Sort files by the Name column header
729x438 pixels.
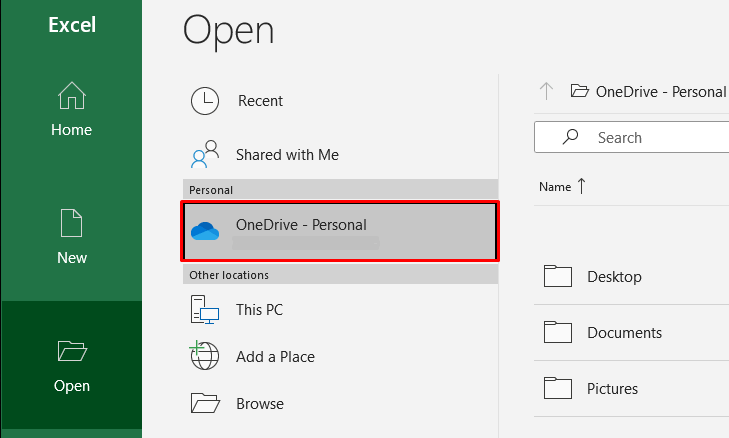[x=555, y=186]
